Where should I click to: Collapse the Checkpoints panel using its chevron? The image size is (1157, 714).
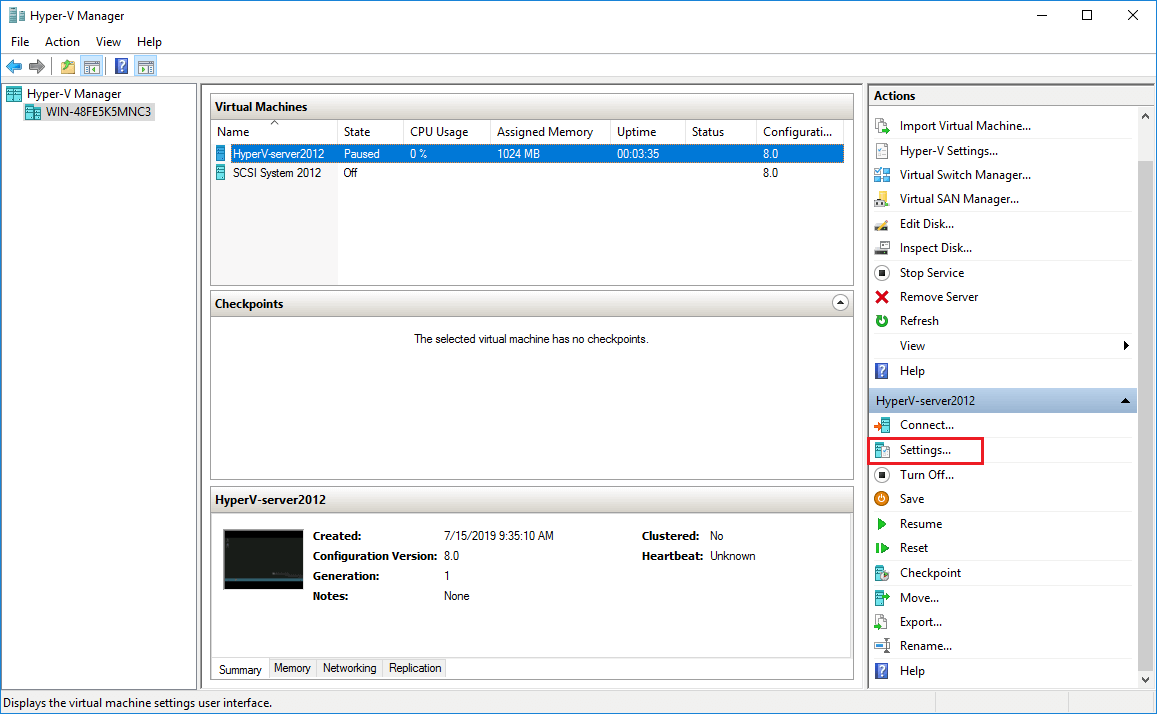click(840, 303)
